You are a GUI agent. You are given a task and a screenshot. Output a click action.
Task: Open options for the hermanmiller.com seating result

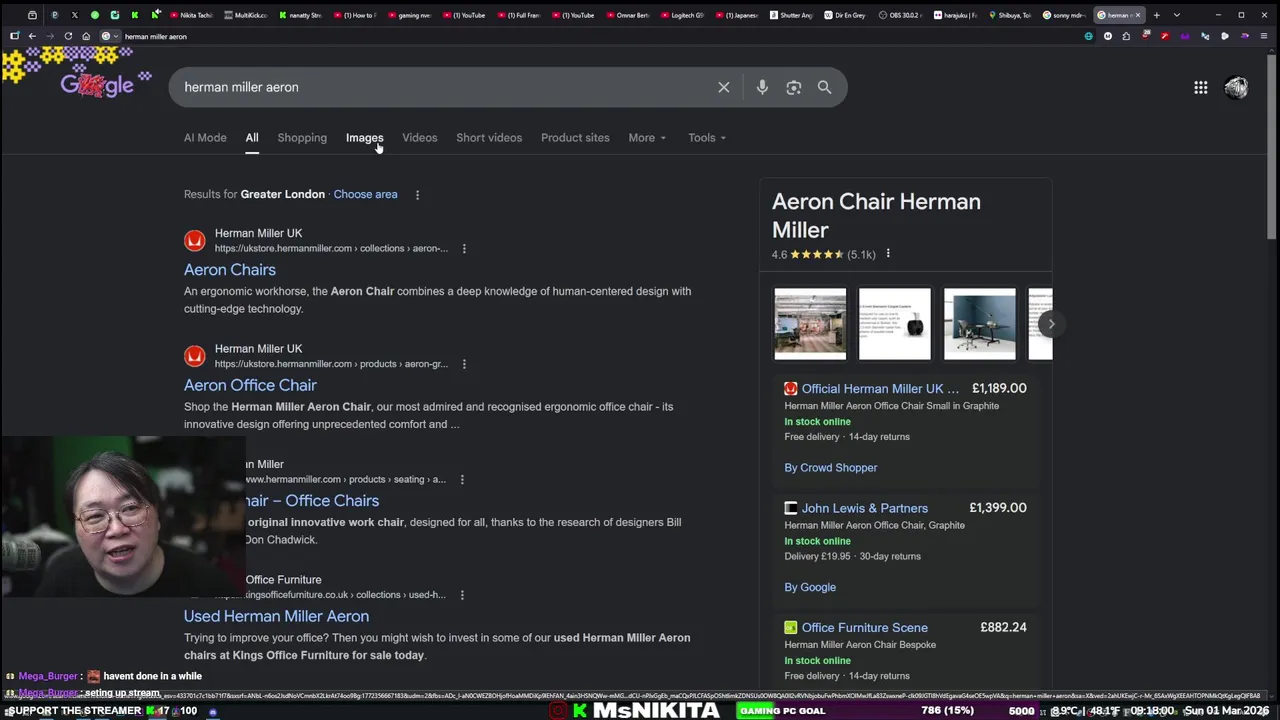pyautogui.click(x=462, y=479)
